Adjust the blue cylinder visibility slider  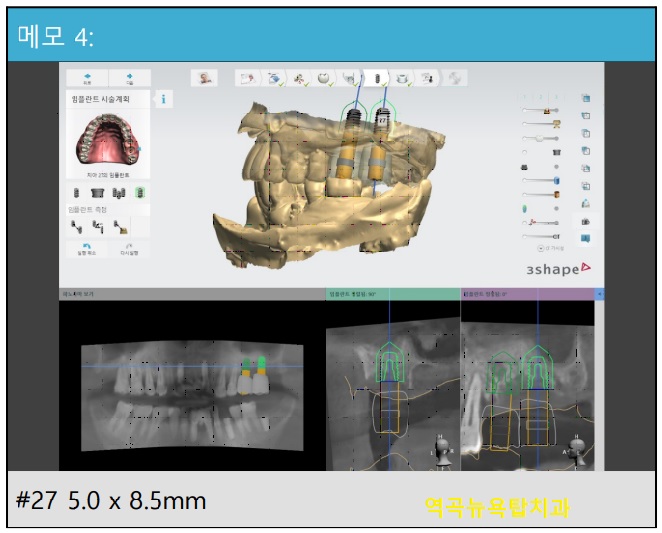click(542, 180)
